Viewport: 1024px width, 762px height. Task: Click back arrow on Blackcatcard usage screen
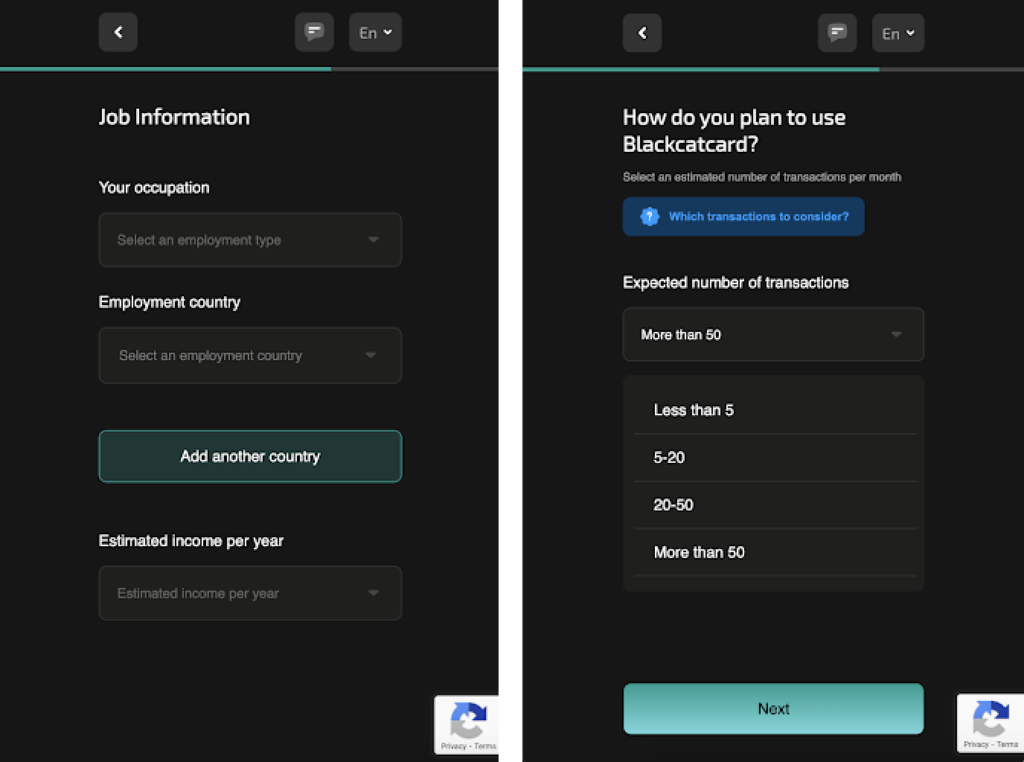pos(642,33)
